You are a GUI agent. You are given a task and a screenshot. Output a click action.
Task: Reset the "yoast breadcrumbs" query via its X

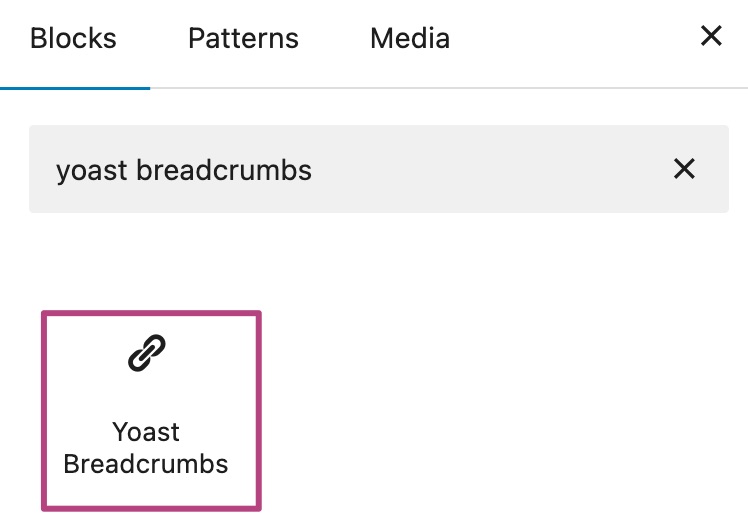pos(684,169)
